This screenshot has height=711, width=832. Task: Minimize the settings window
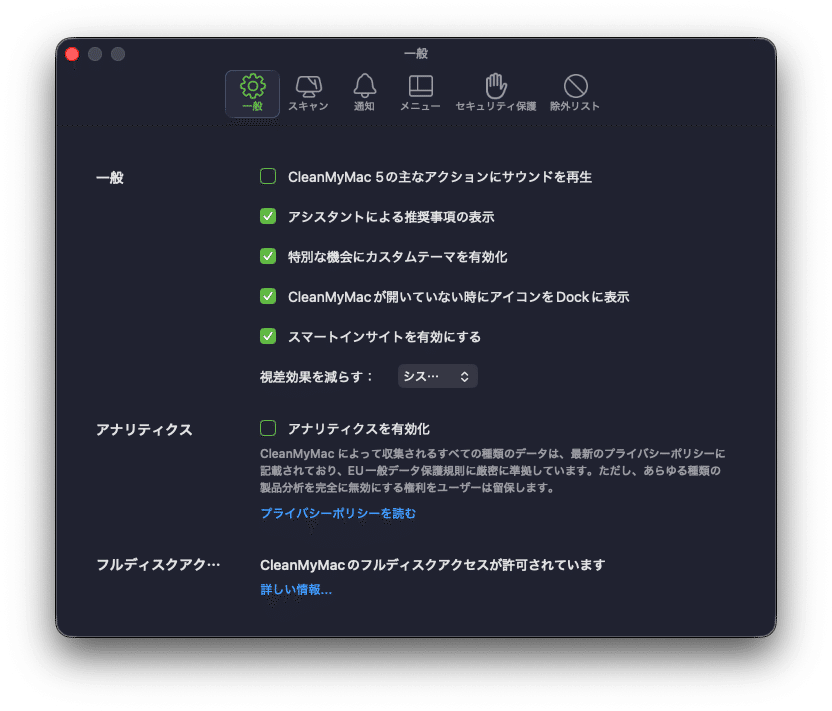(x=95, y=54)
